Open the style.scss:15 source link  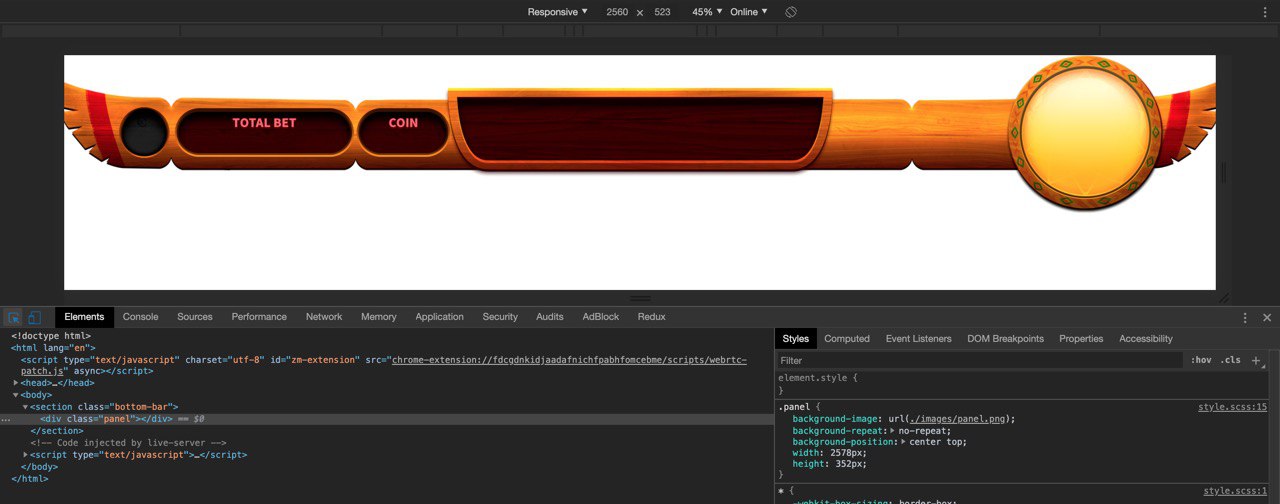click(x=1233, y=407)
